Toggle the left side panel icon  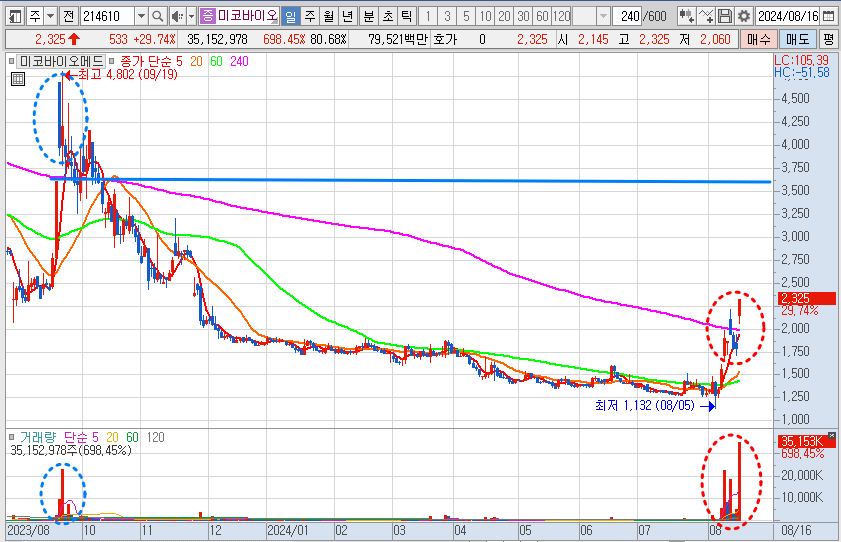coord(16,16)
